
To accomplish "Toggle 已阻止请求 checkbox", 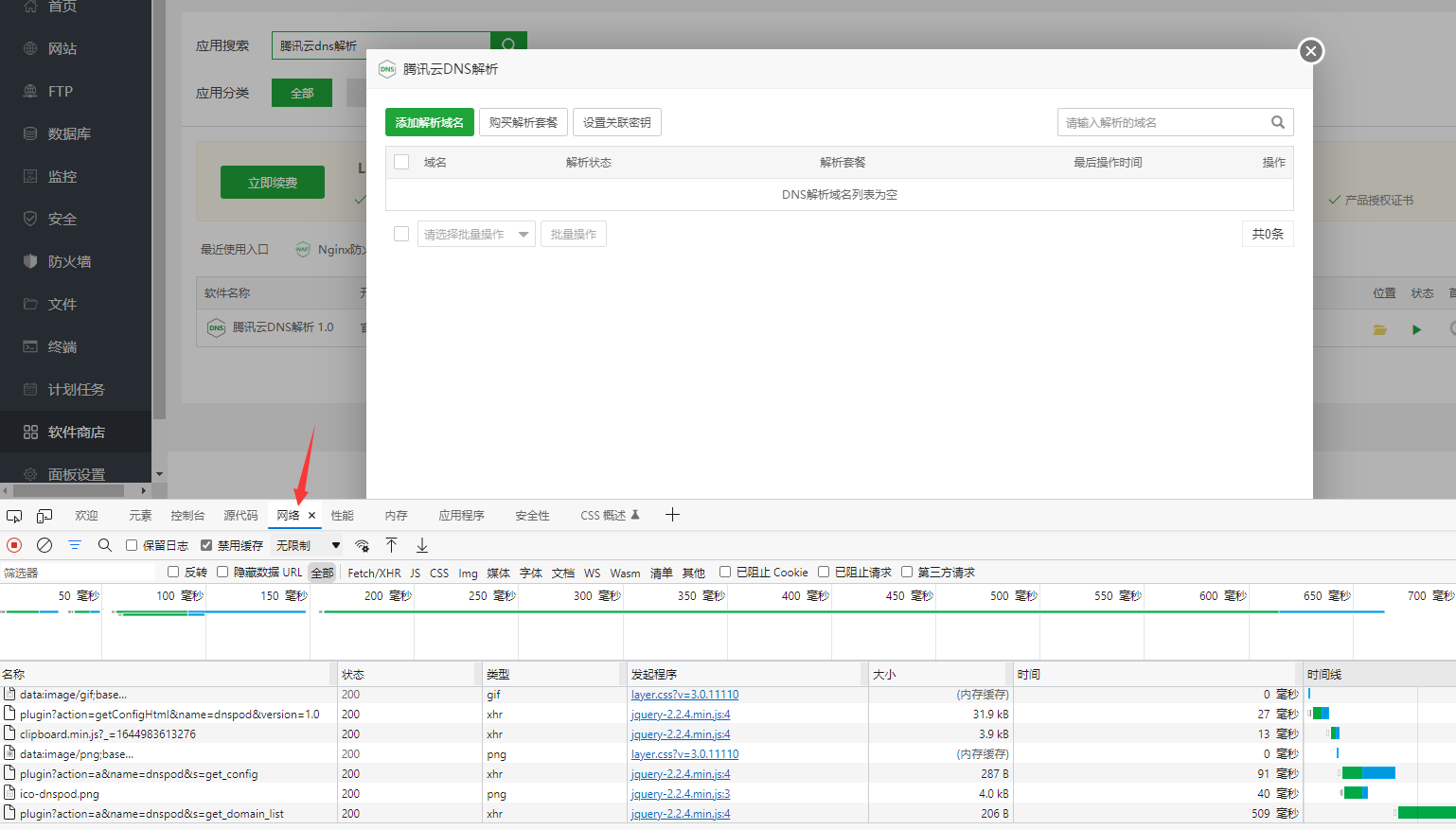I will click(824, 572).
